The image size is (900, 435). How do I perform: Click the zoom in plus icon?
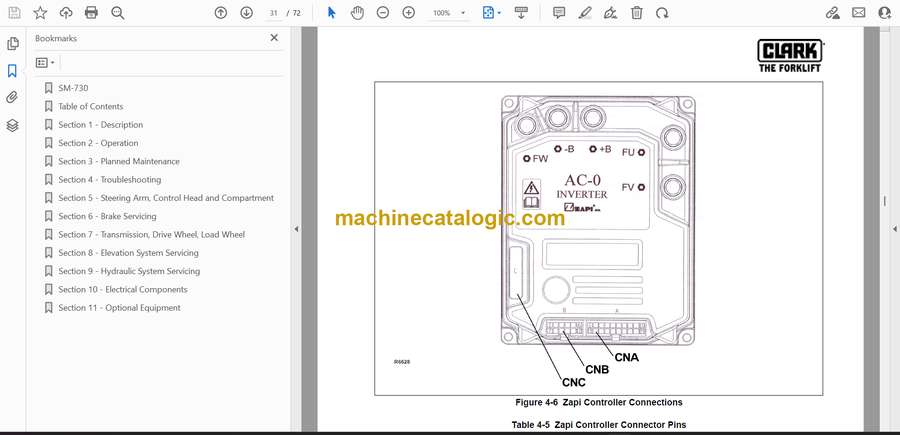coord(408,13)
